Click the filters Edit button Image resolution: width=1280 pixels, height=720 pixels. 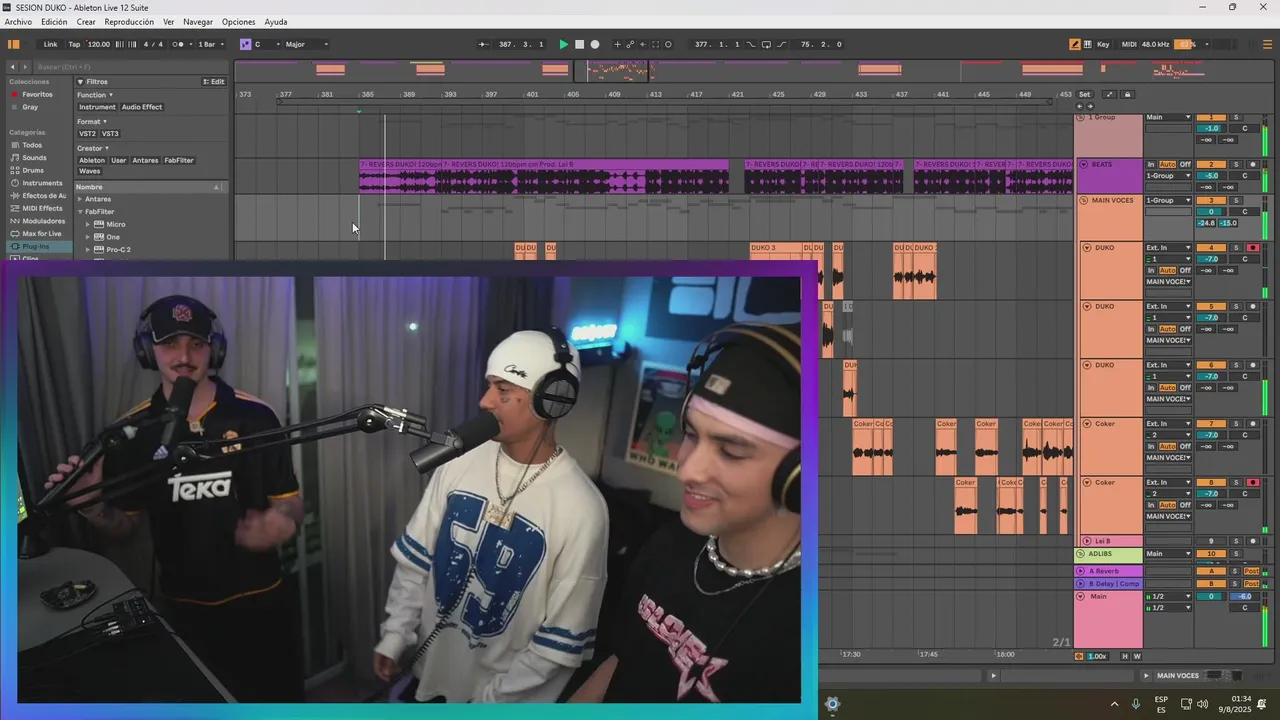[214, 82]
